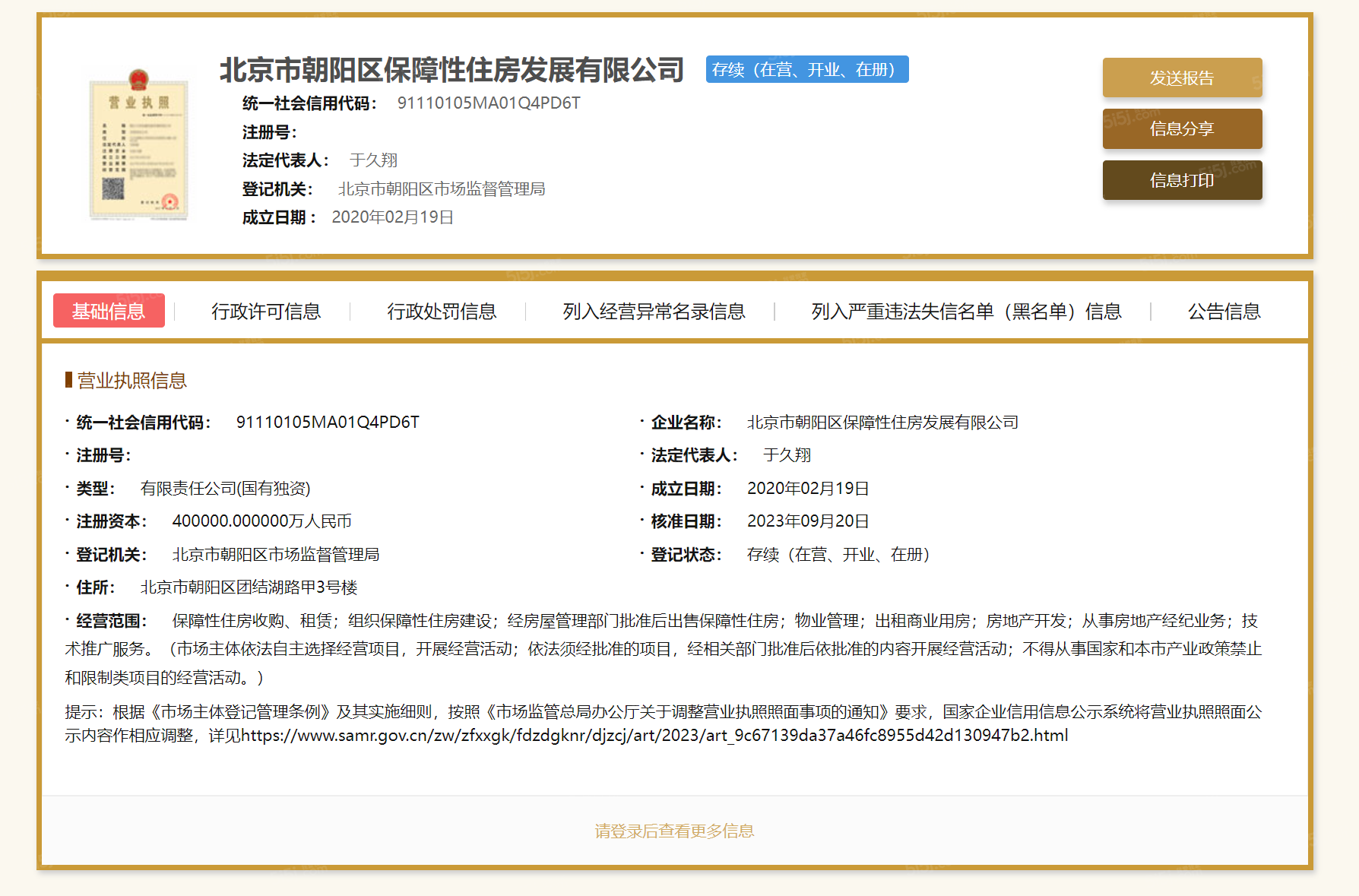The image size is (1359, 896).
Task: Click the samr.gov.cn URL in the notice
Action: [x=654, y=736]
